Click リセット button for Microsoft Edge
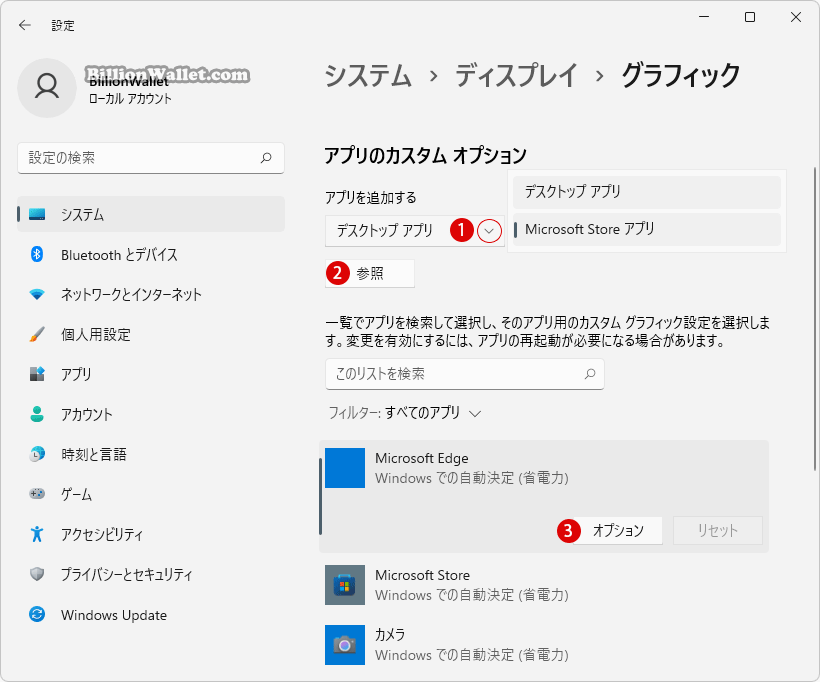The width and height of the screenshot is (820, 682). pyautogui.click(x=718, y=530)
